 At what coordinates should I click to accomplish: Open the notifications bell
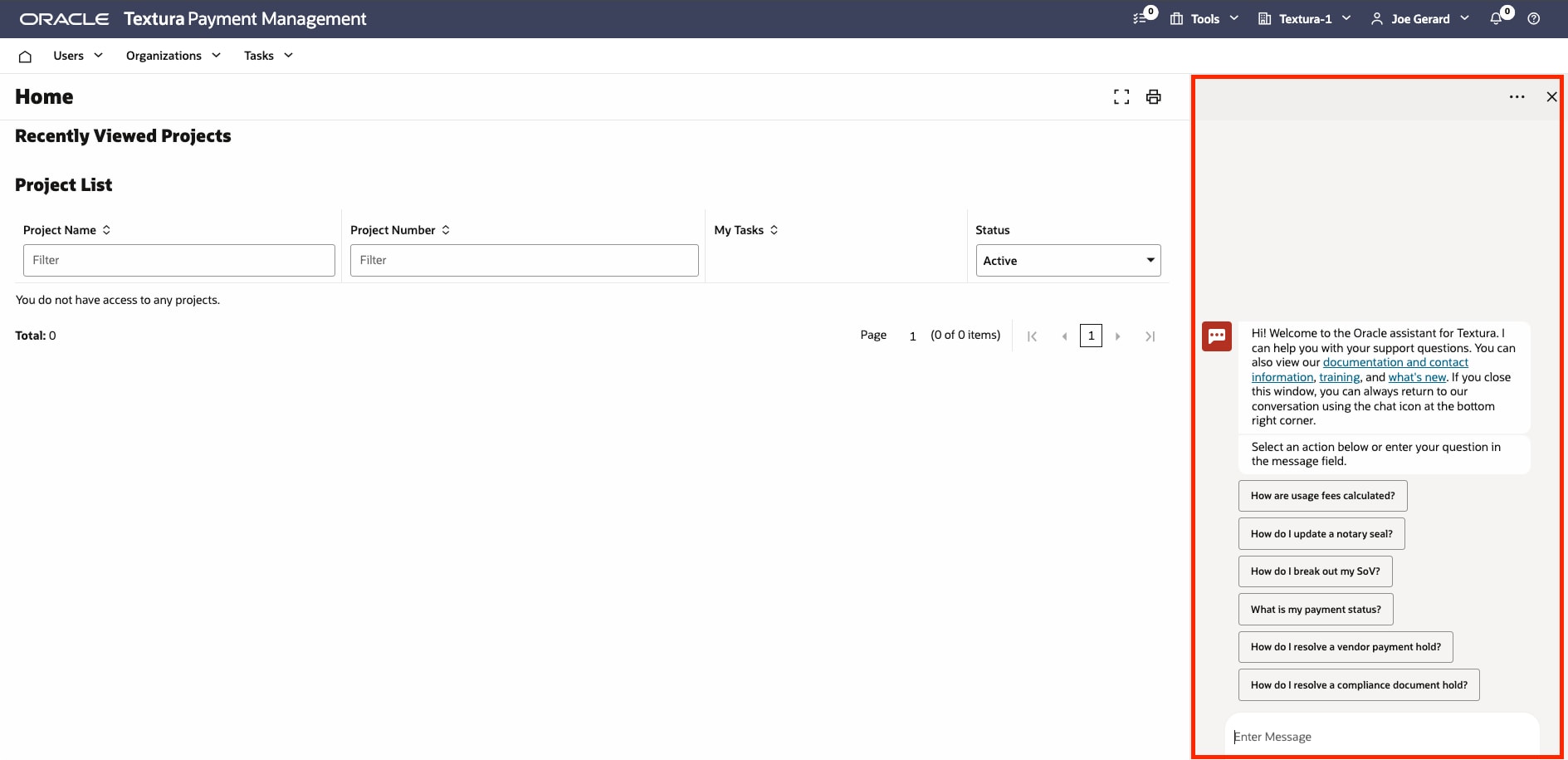[x=1496, y=18]
